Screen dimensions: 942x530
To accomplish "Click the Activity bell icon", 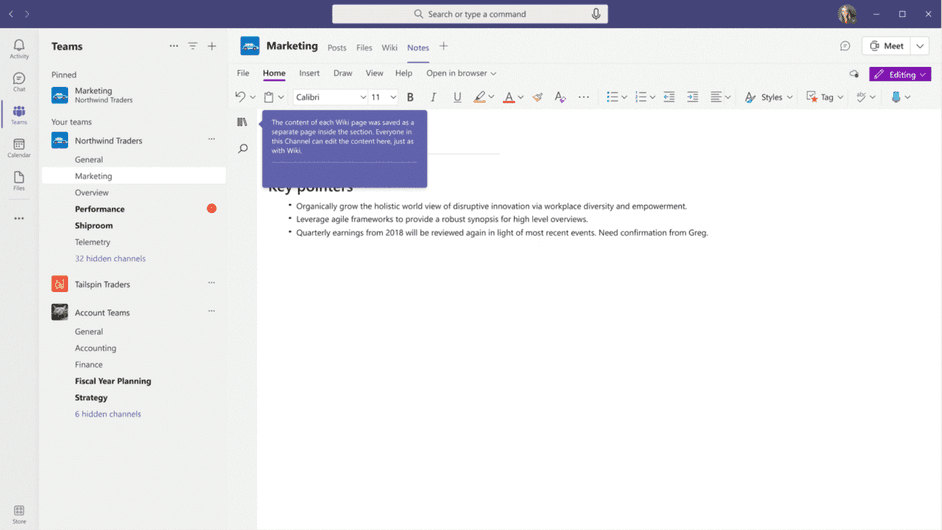I will pyautogui.click(x=19, y=49).
